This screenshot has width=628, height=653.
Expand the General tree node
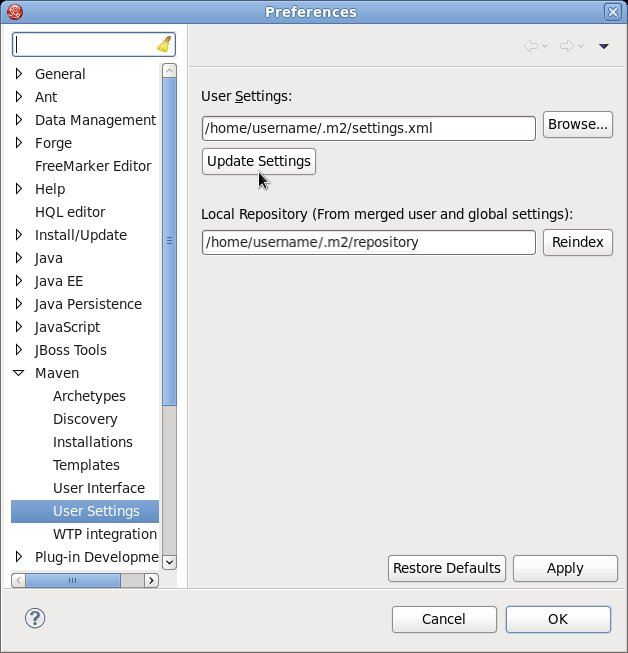[x=19, y=74]
